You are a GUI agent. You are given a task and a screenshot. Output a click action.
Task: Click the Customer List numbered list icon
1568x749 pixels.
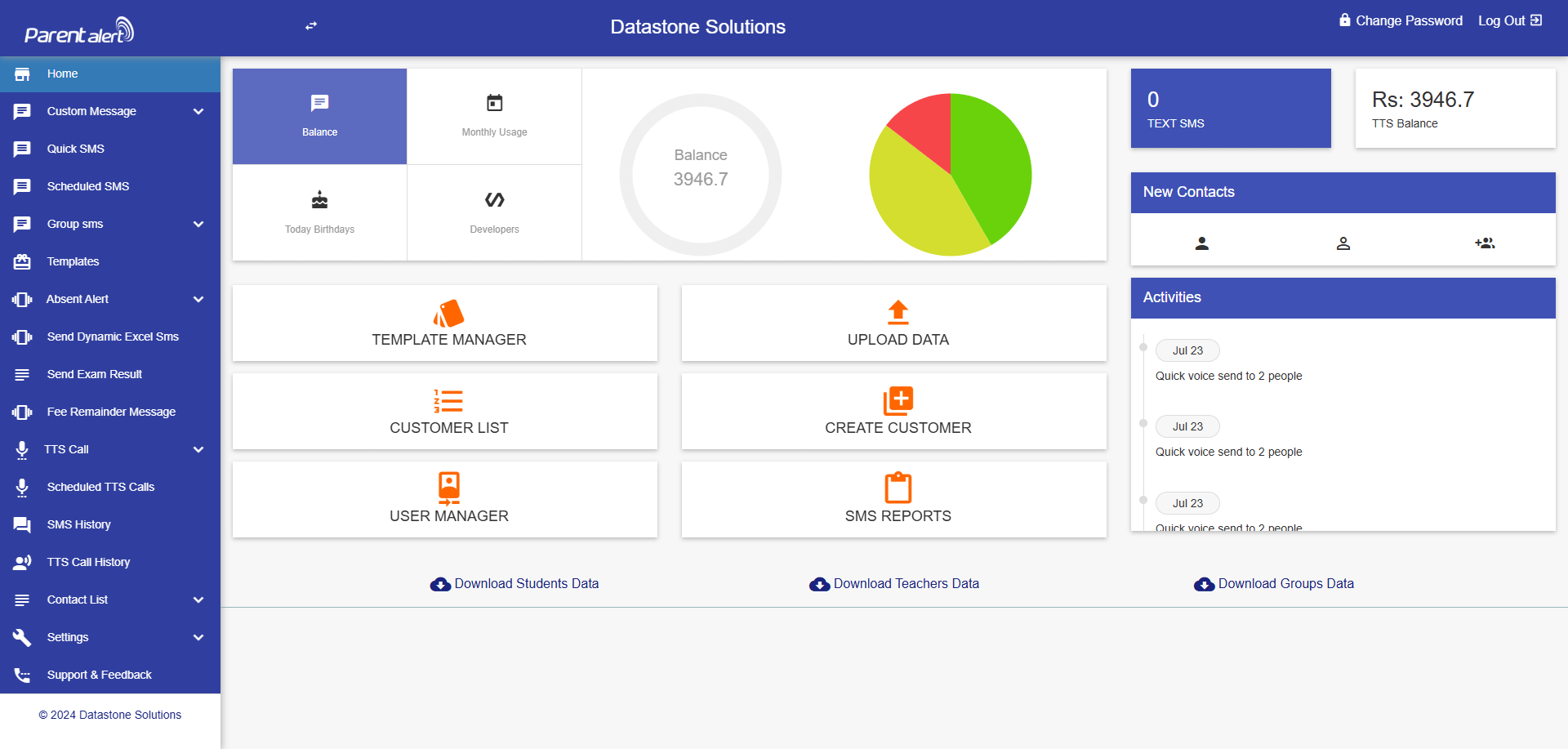[x=449, y=401]
